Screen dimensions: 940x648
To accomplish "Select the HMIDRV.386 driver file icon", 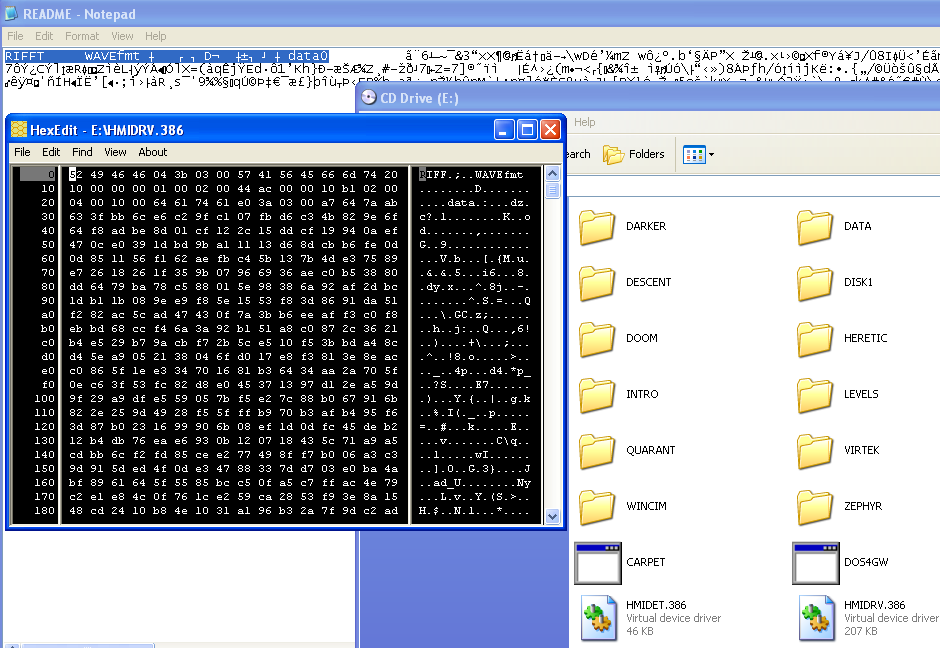I will [817, 619].
